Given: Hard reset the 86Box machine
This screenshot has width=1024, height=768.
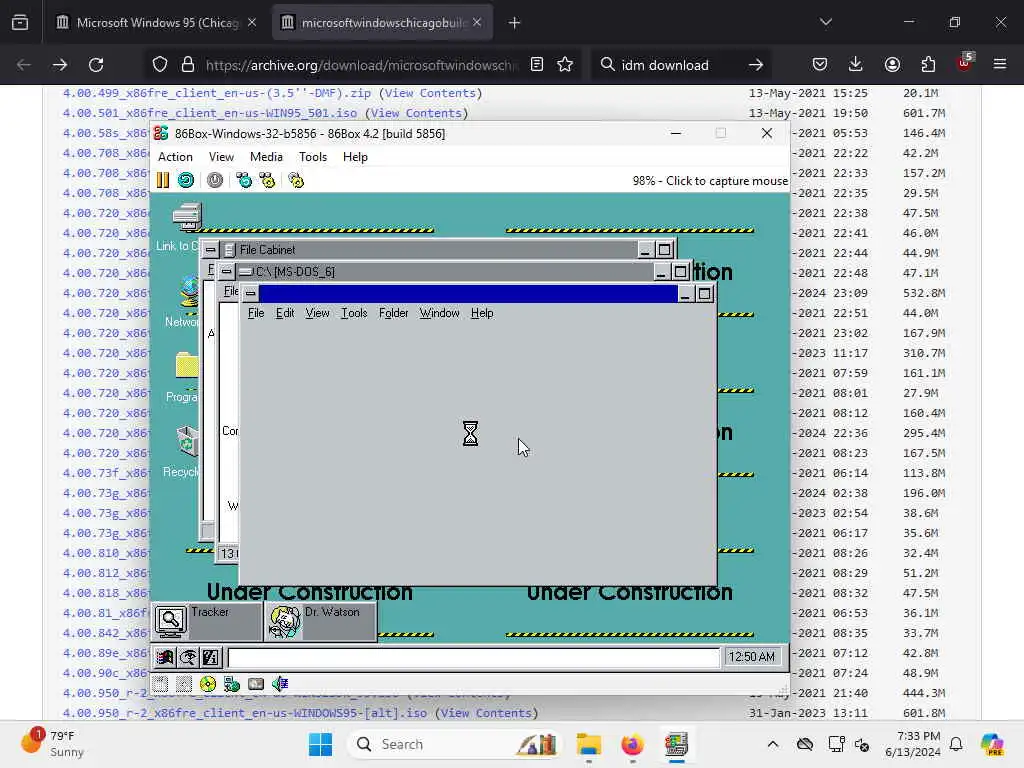Looking at the screenshot, I should tap(186, 180).
